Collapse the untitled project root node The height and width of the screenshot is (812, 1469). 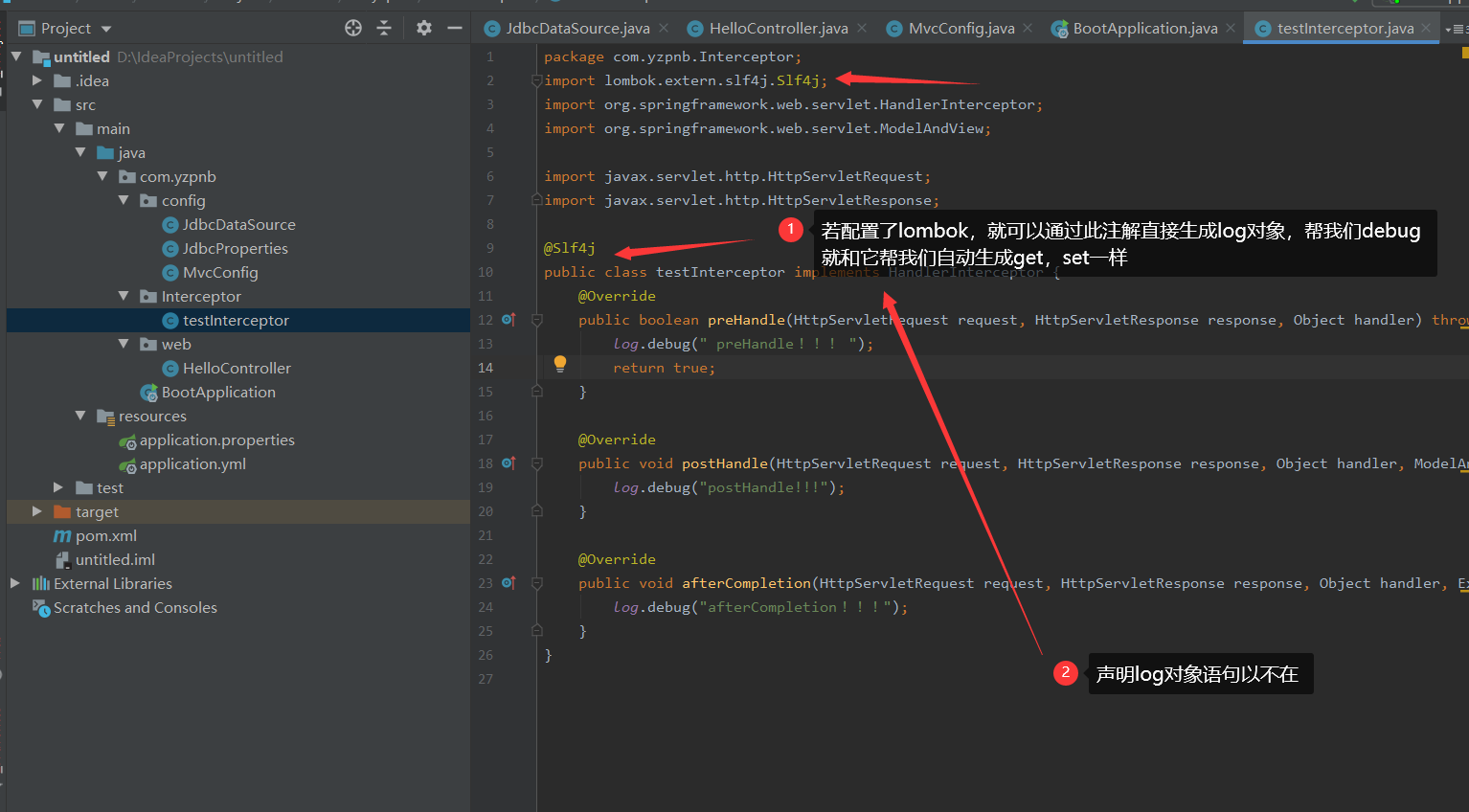pos(16,56)
